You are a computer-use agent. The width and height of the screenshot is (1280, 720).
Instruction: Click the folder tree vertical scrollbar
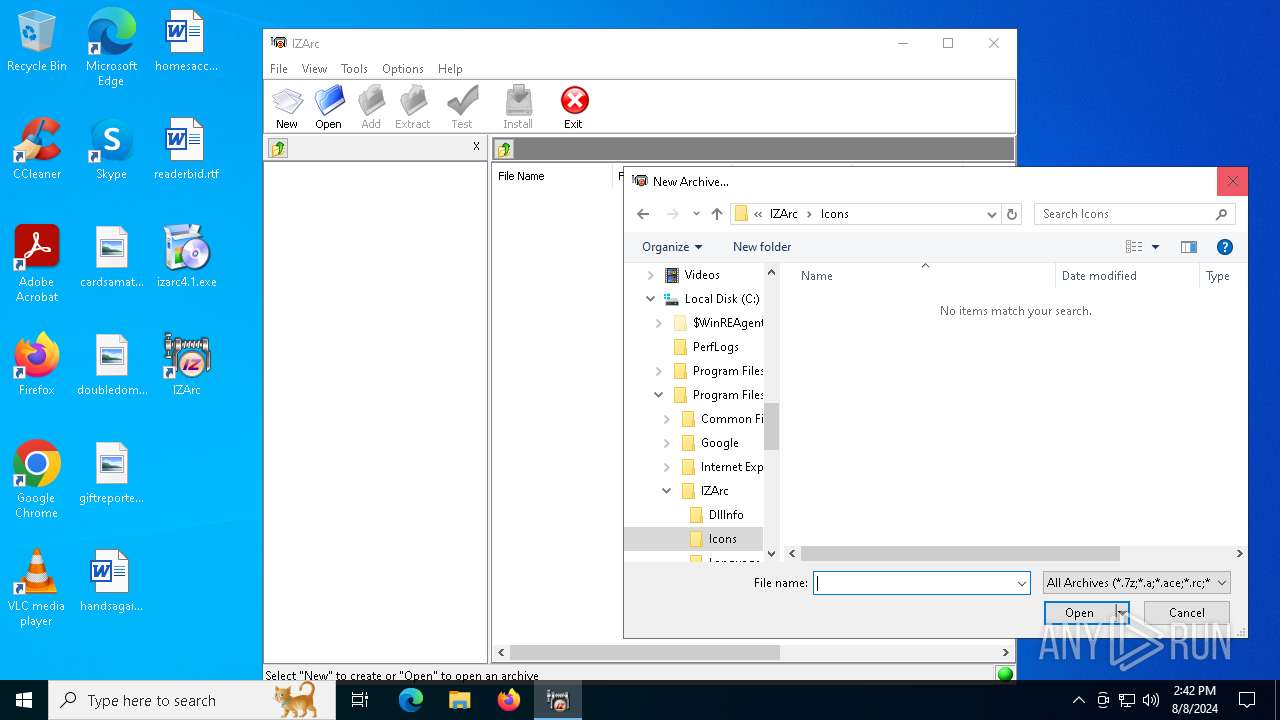771,427
